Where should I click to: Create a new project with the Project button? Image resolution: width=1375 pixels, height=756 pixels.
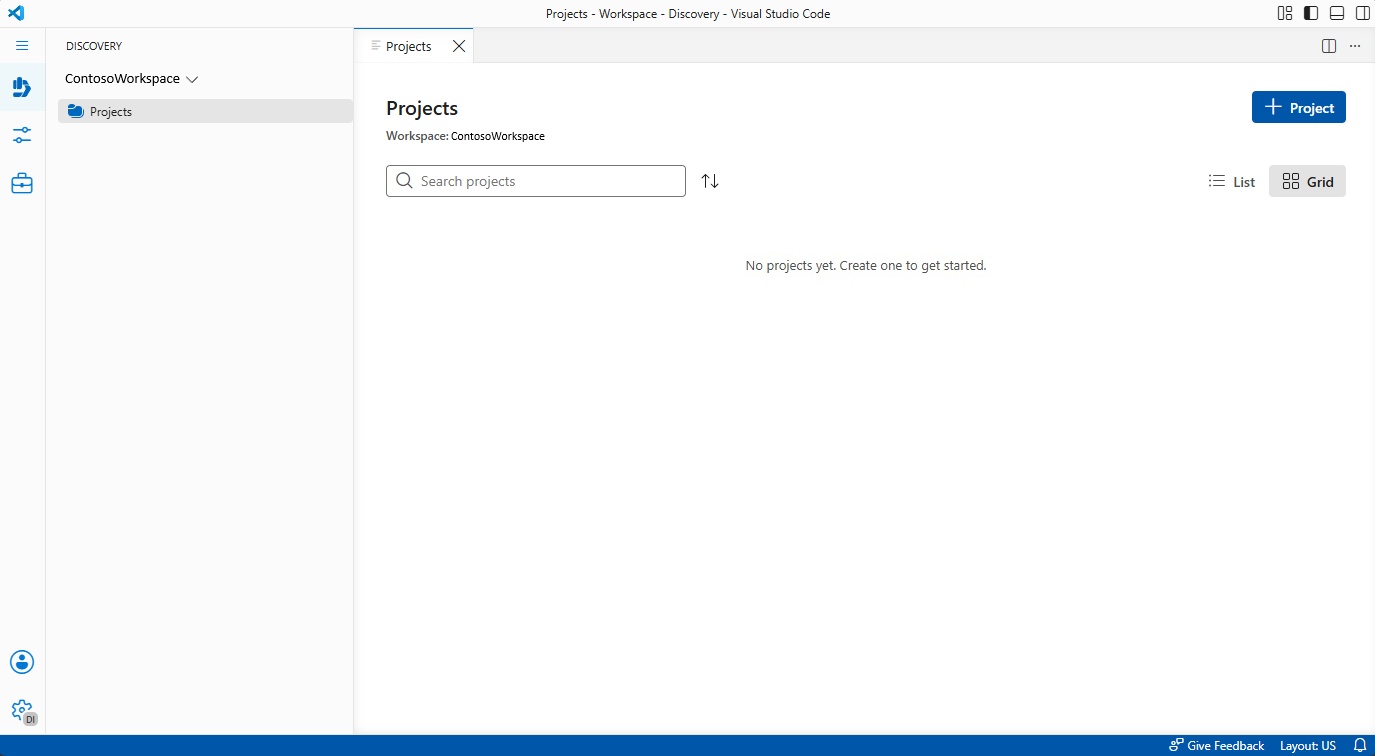1299,108
